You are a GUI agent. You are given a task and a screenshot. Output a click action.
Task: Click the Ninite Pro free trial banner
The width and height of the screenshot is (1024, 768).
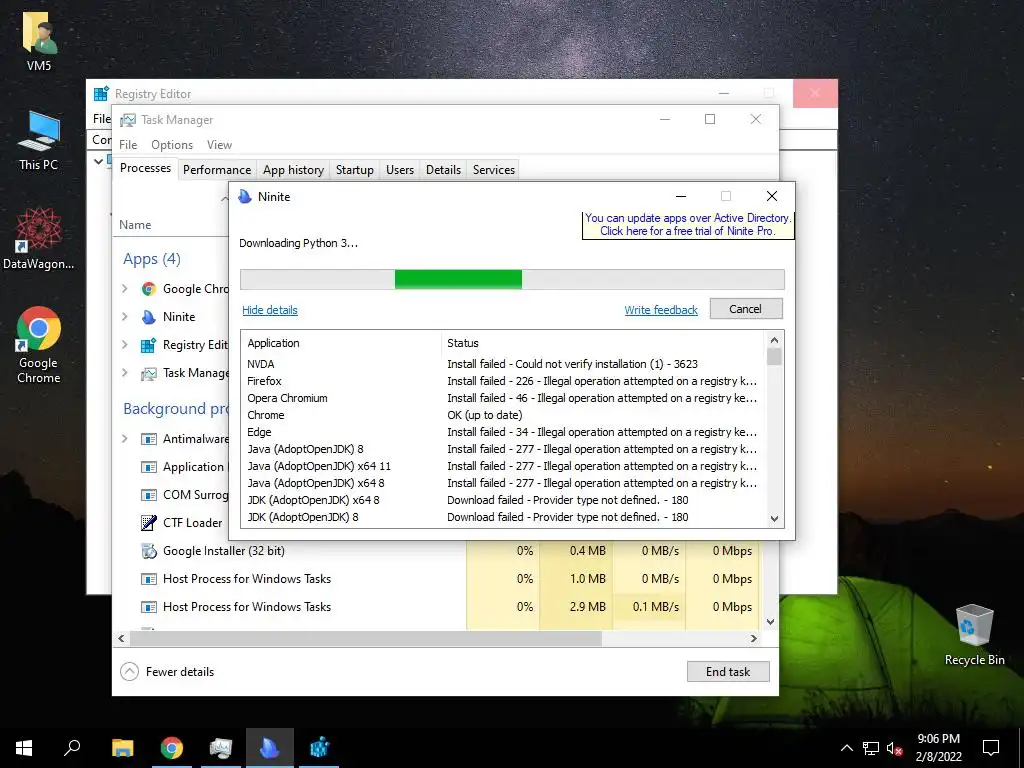coord(688,225)
